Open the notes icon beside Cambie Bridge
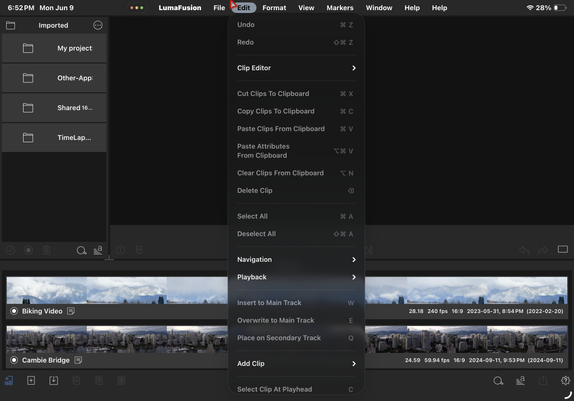 (x=78, y=360)
